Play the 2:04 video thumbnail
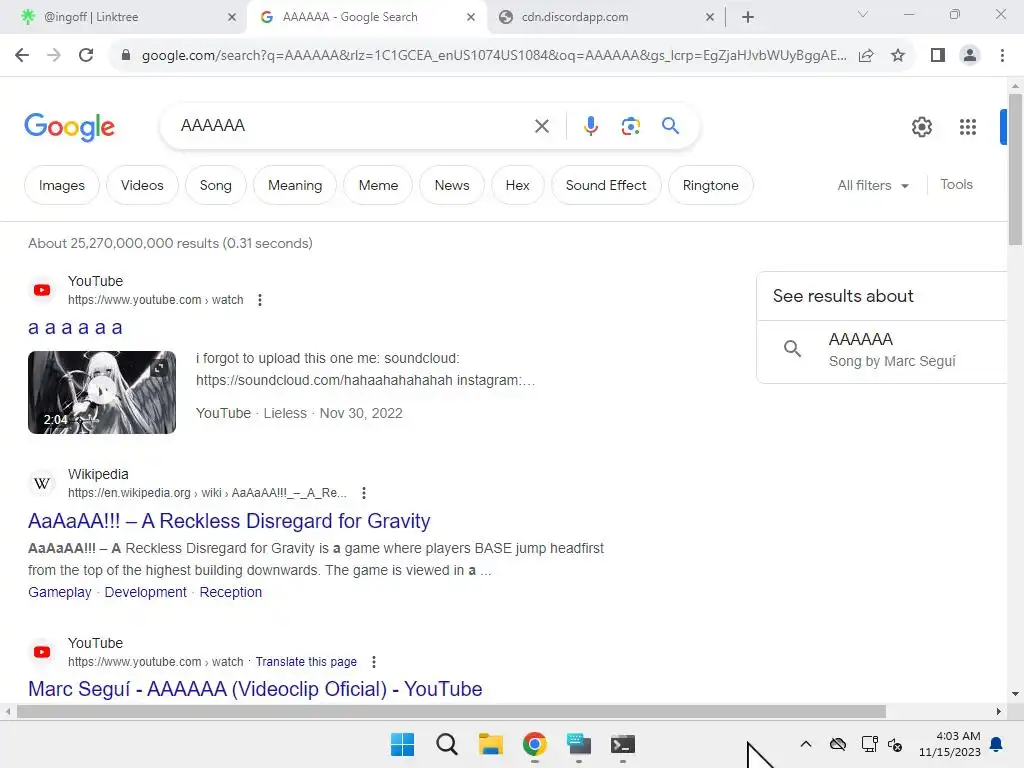This screenshot has height=768, width=1024. click(102, 392)
